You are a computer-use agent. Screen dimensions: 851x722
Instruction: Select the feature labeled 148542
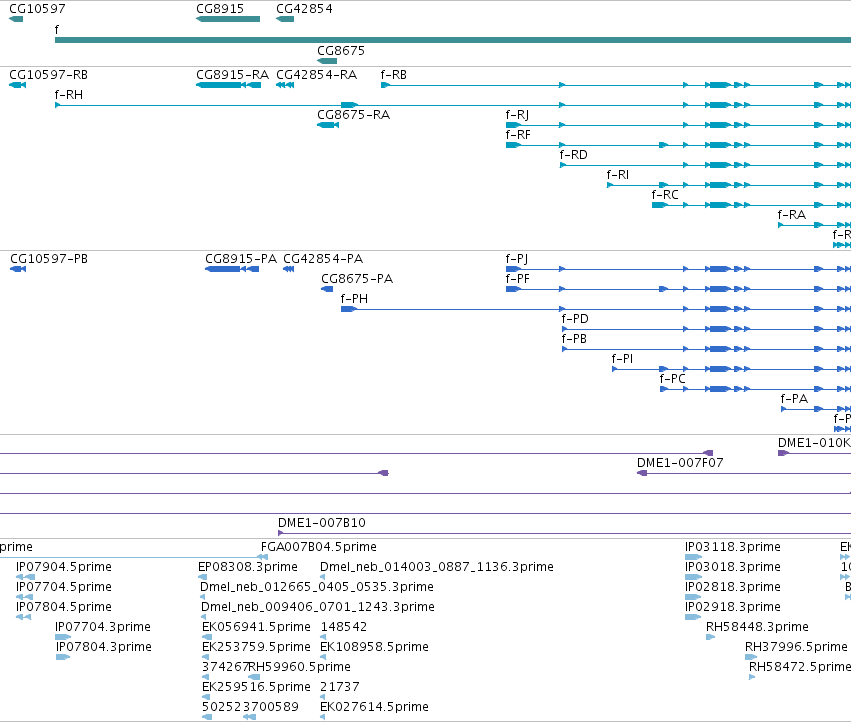click(x=344, y=627)
